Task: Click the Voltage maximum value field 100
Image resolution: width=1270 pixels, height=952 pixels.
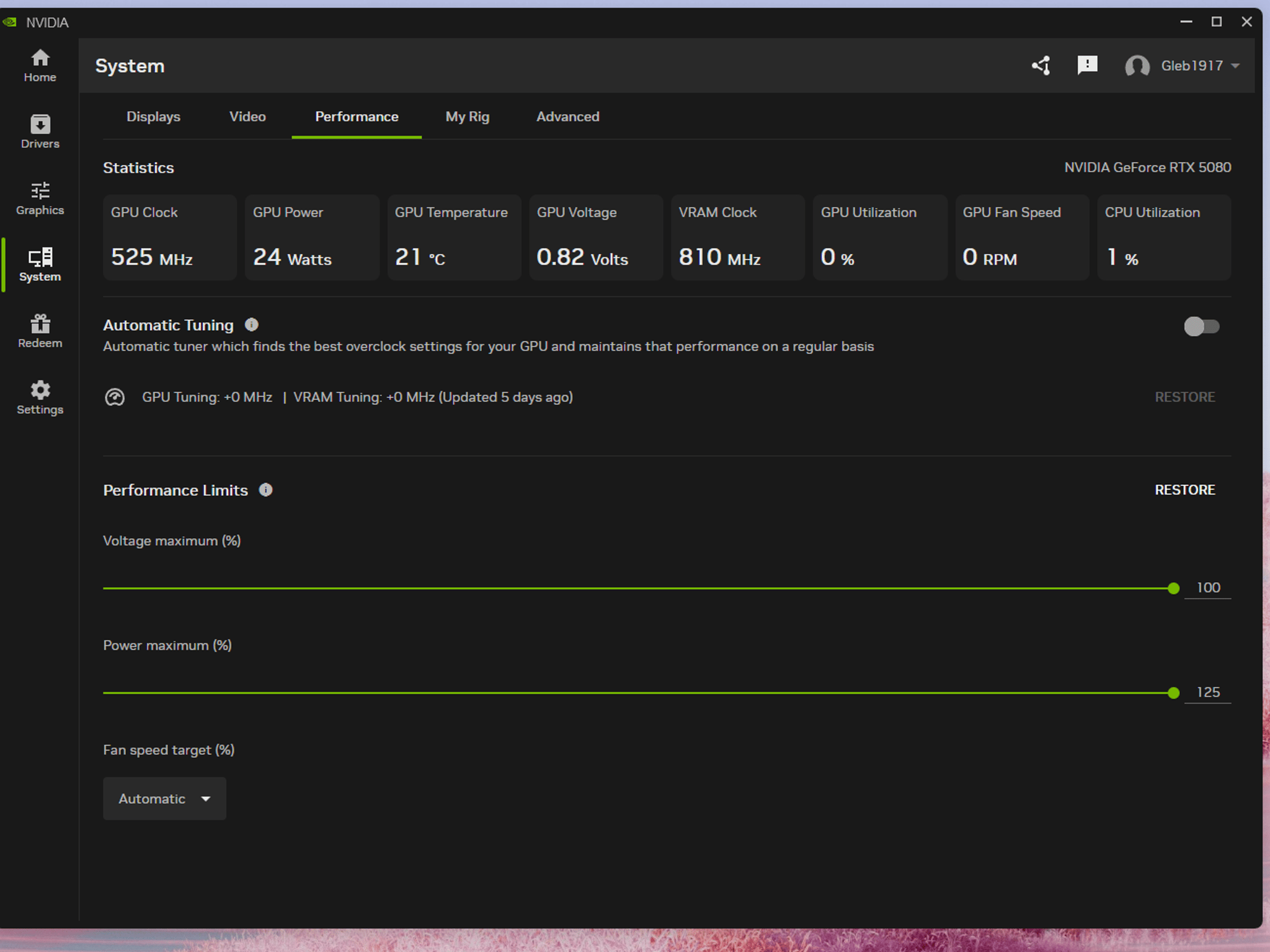Action: [x=1207, y=588]
